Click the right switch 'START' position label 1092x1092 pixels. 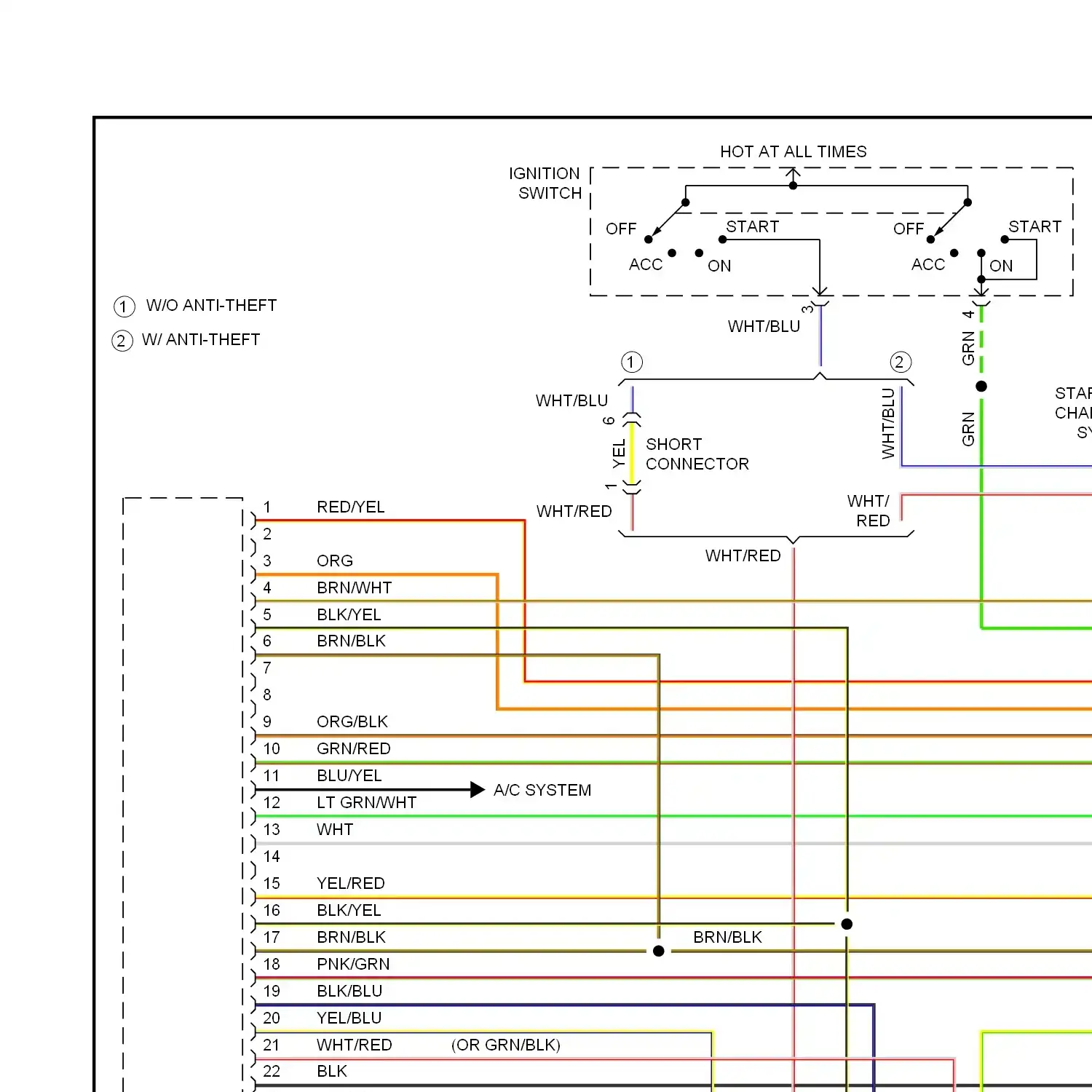(1035, 226)
